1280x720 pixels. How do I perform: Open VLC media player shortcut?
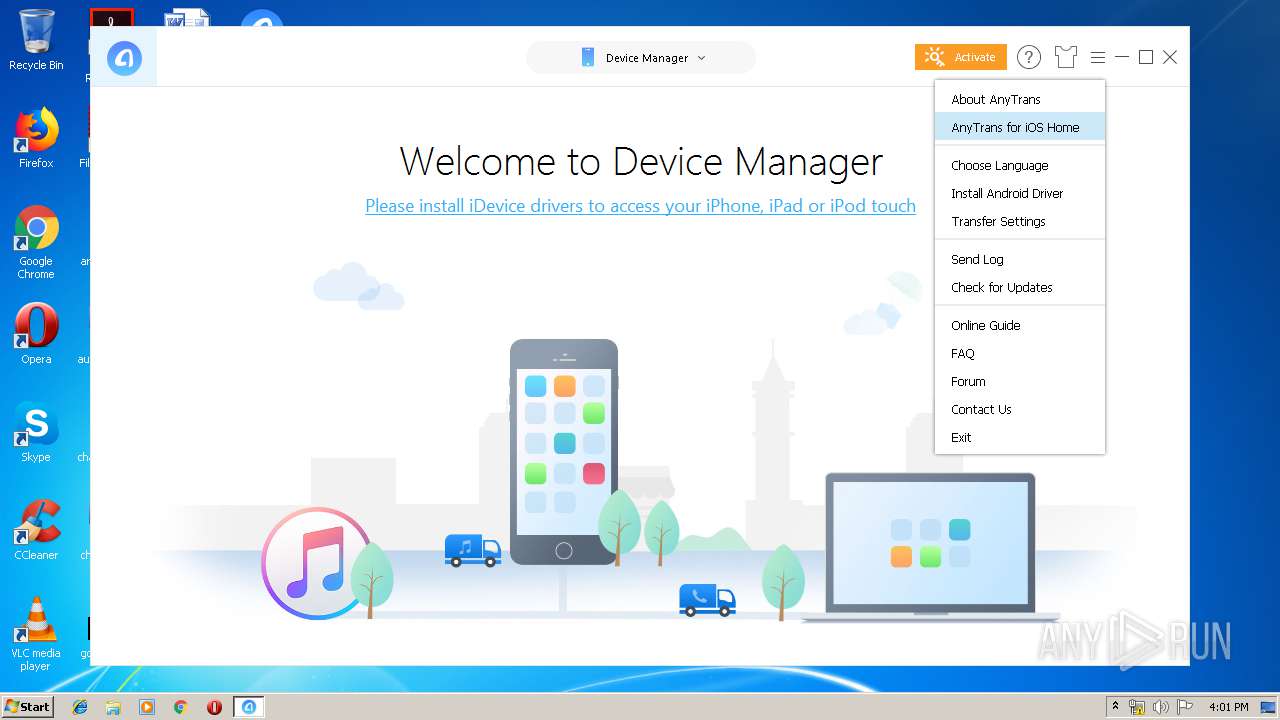(36, 634)
